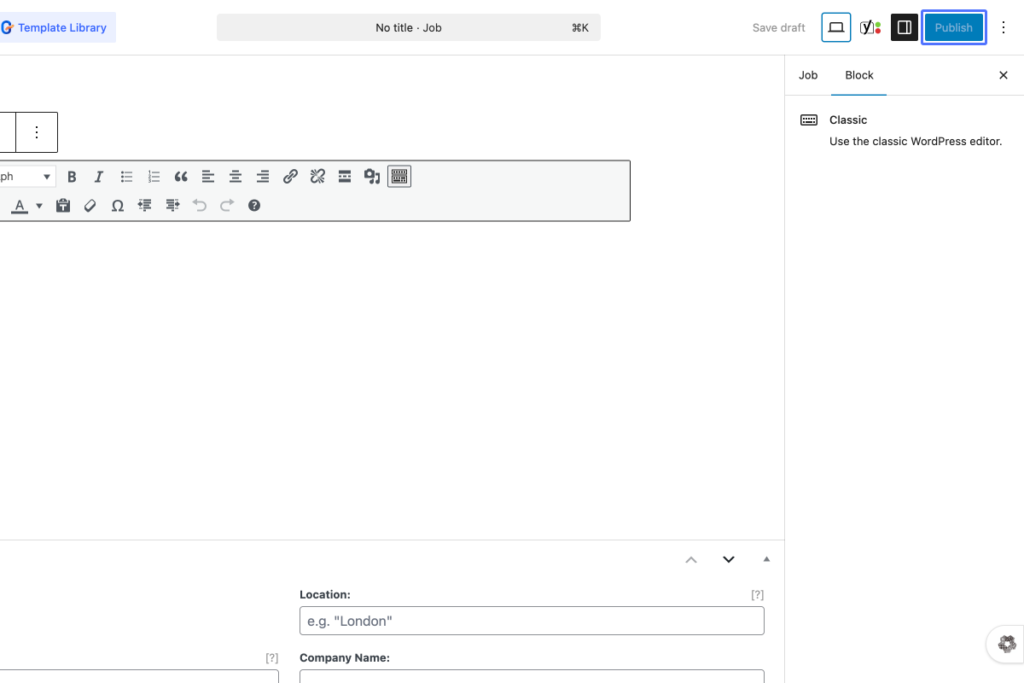Insert Read More tag
The height and width of the screenshot is (683, 1024).
tap(344, 176)
